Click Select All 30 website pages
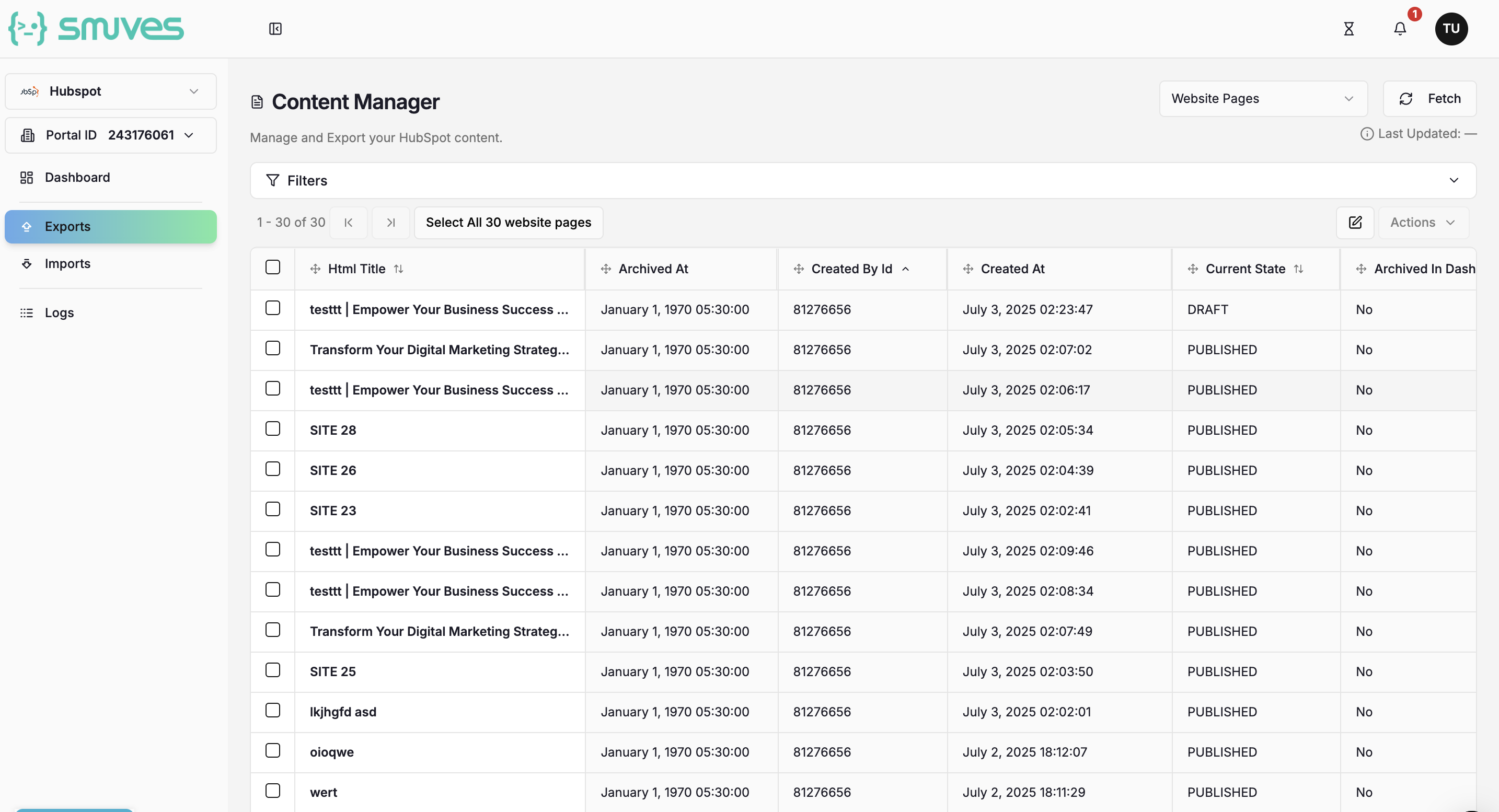 pos(508,222)
